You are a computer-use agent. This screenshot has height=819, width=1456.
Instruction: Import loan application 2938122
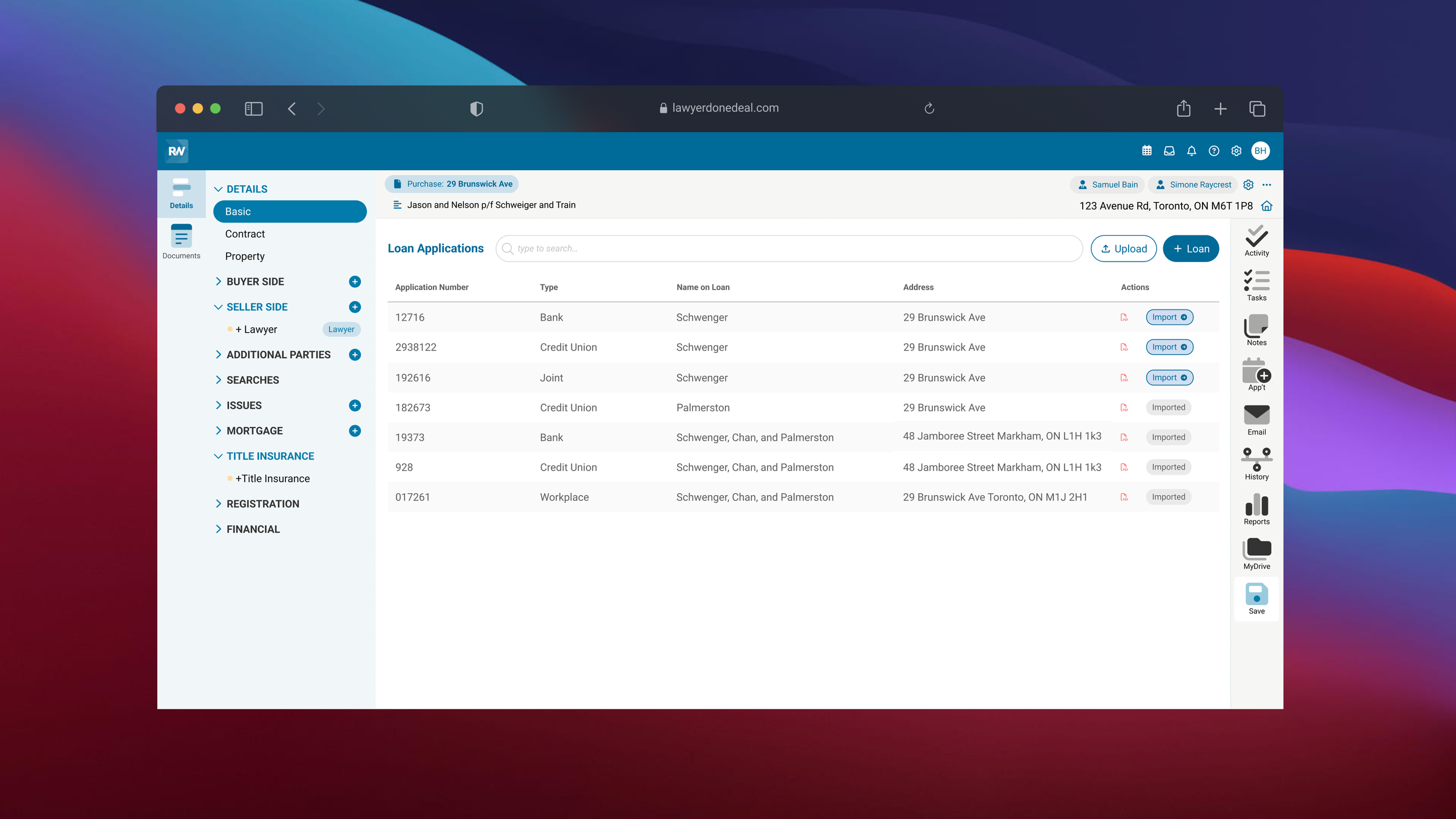1169,347
